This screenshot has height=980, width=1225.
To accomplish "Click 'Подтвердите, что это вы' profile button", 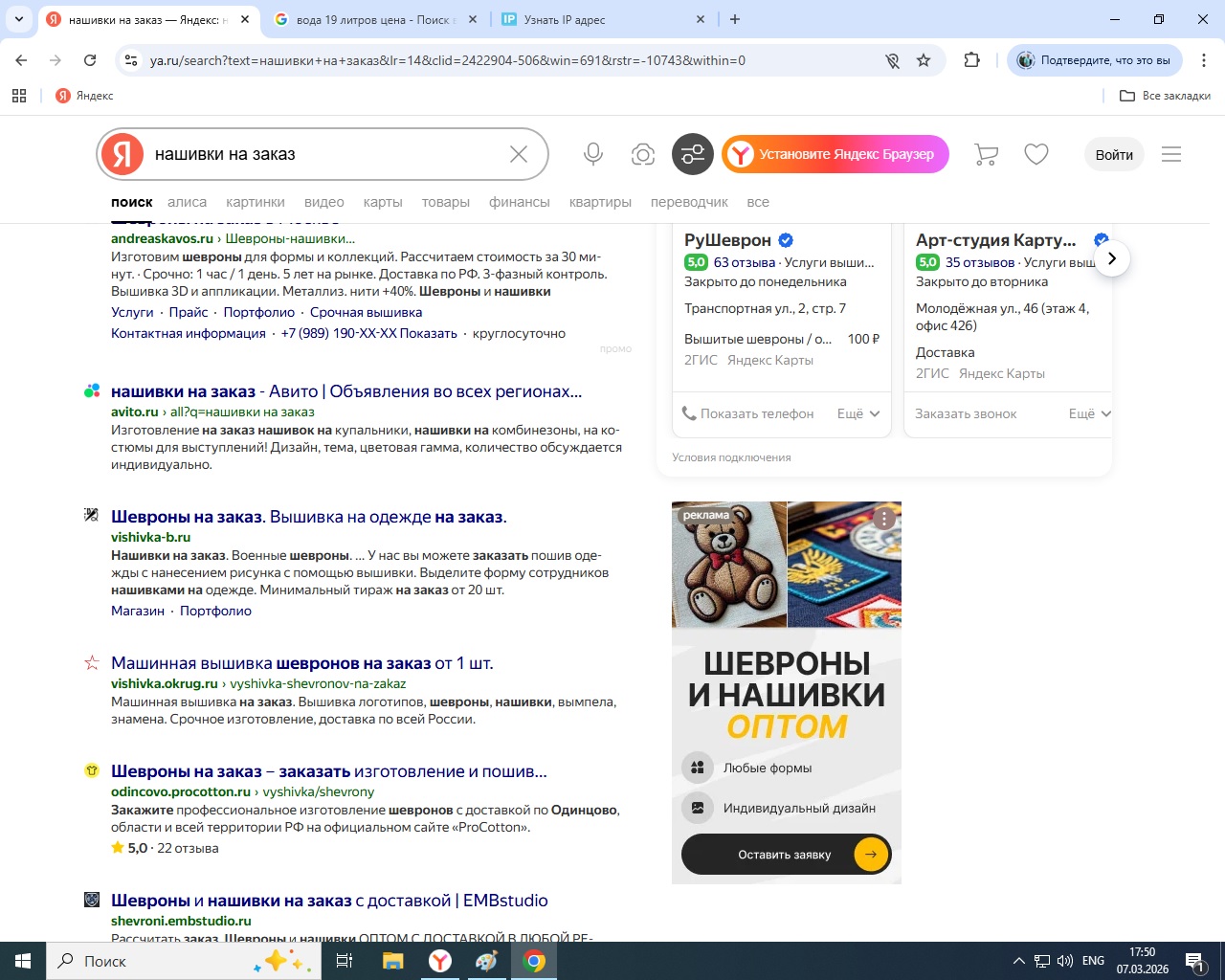I will point(1094,60).
